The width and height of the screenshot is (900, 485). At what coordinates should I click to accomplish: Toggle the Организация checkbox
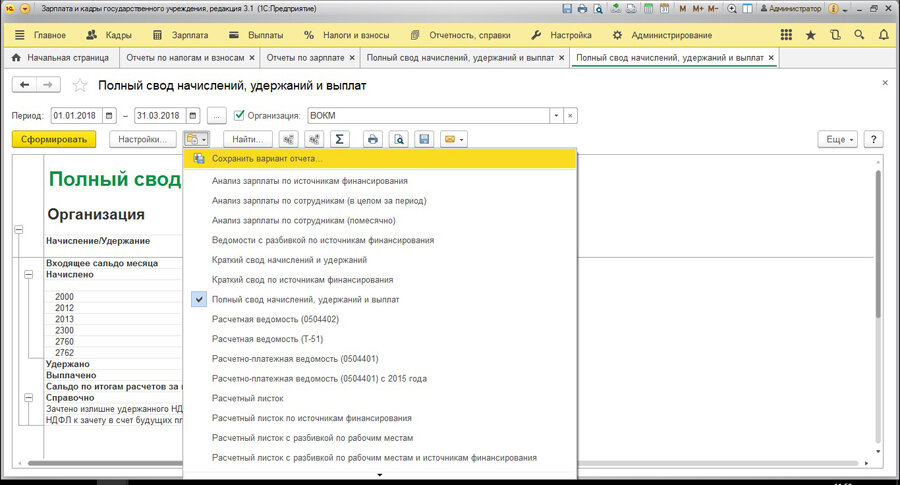click(239, 115)
